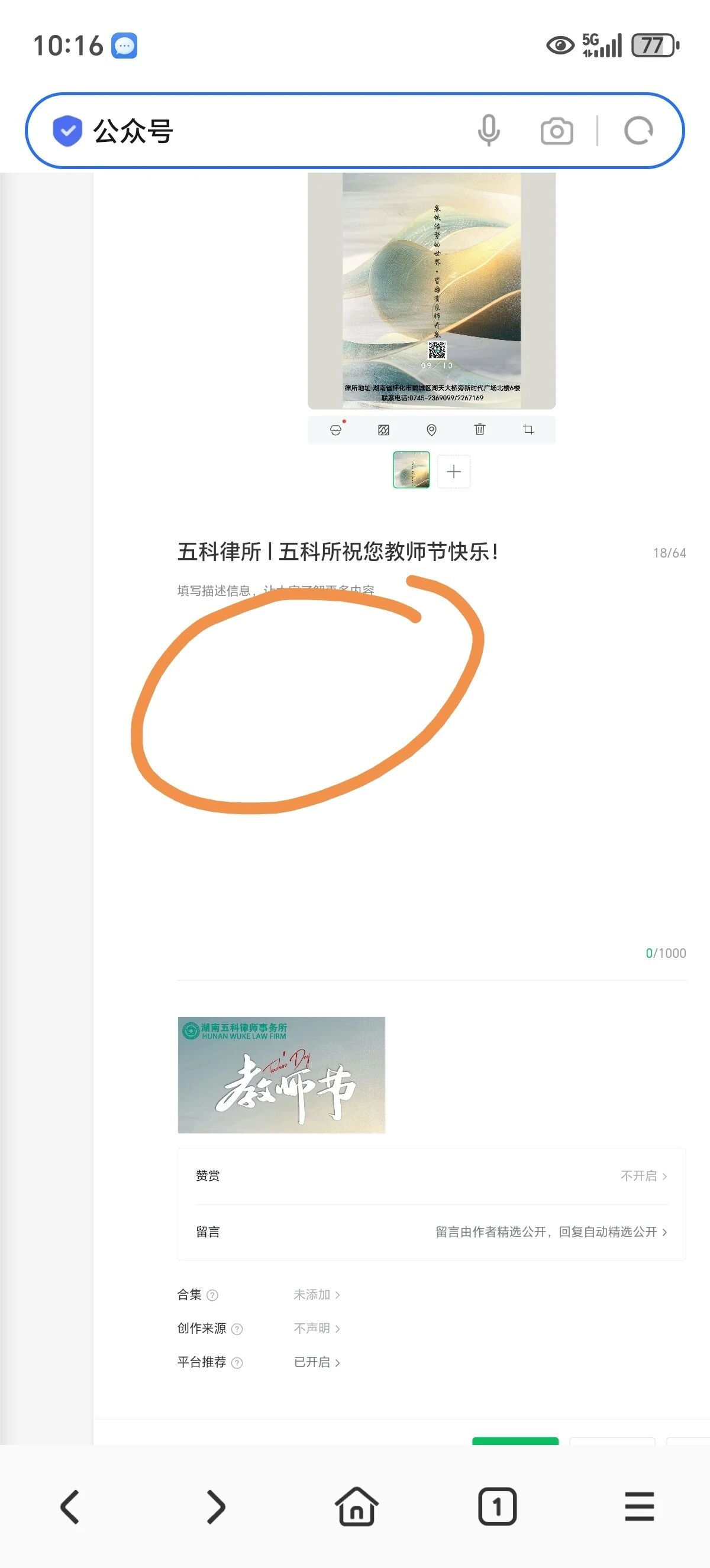The width and height of the screenshot is (710, 1568).
Task: Tap the home icon in the browser navigation
Action: pos(356,1507)
